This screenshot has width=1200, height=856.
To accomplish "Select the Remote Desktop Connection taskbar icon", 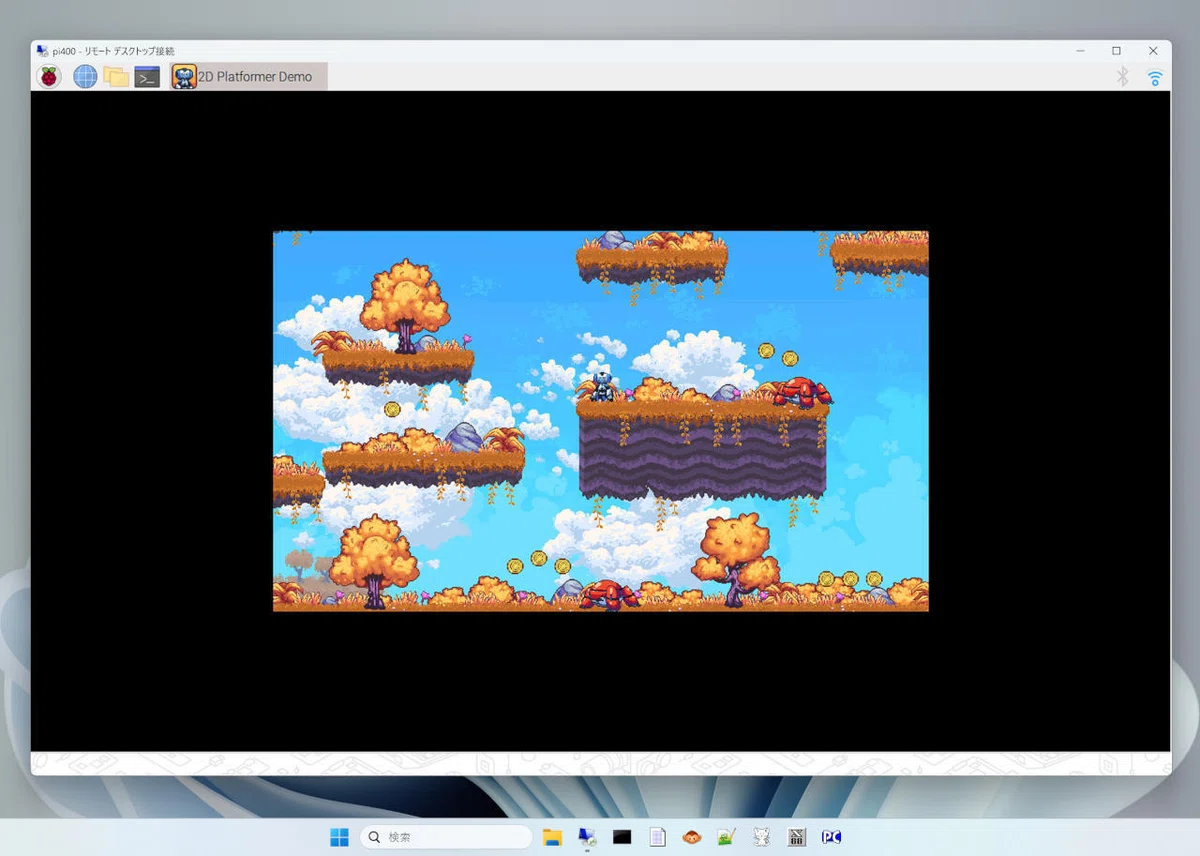I will 587,836.
